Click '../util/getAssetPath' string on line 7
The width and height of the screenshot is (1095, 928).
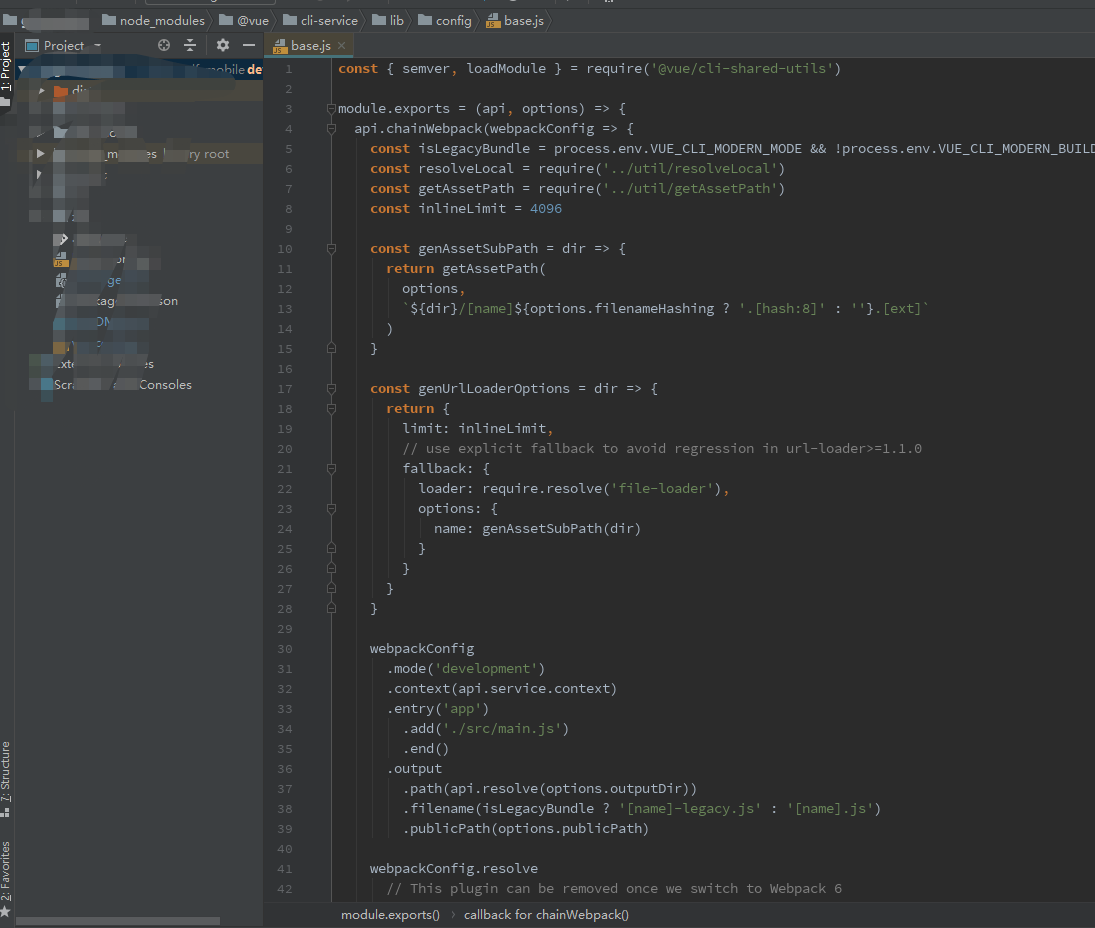tap(689, 189)
